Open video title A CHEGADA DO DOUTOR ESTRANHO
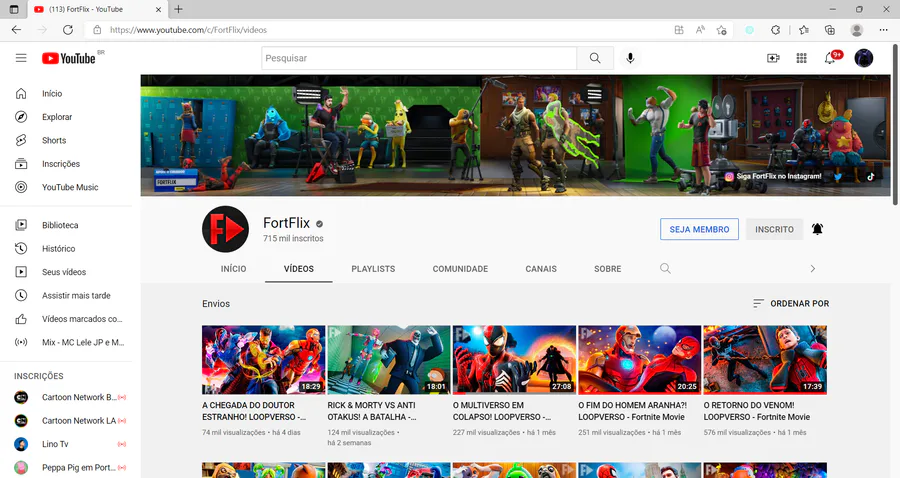 [254, 411]
